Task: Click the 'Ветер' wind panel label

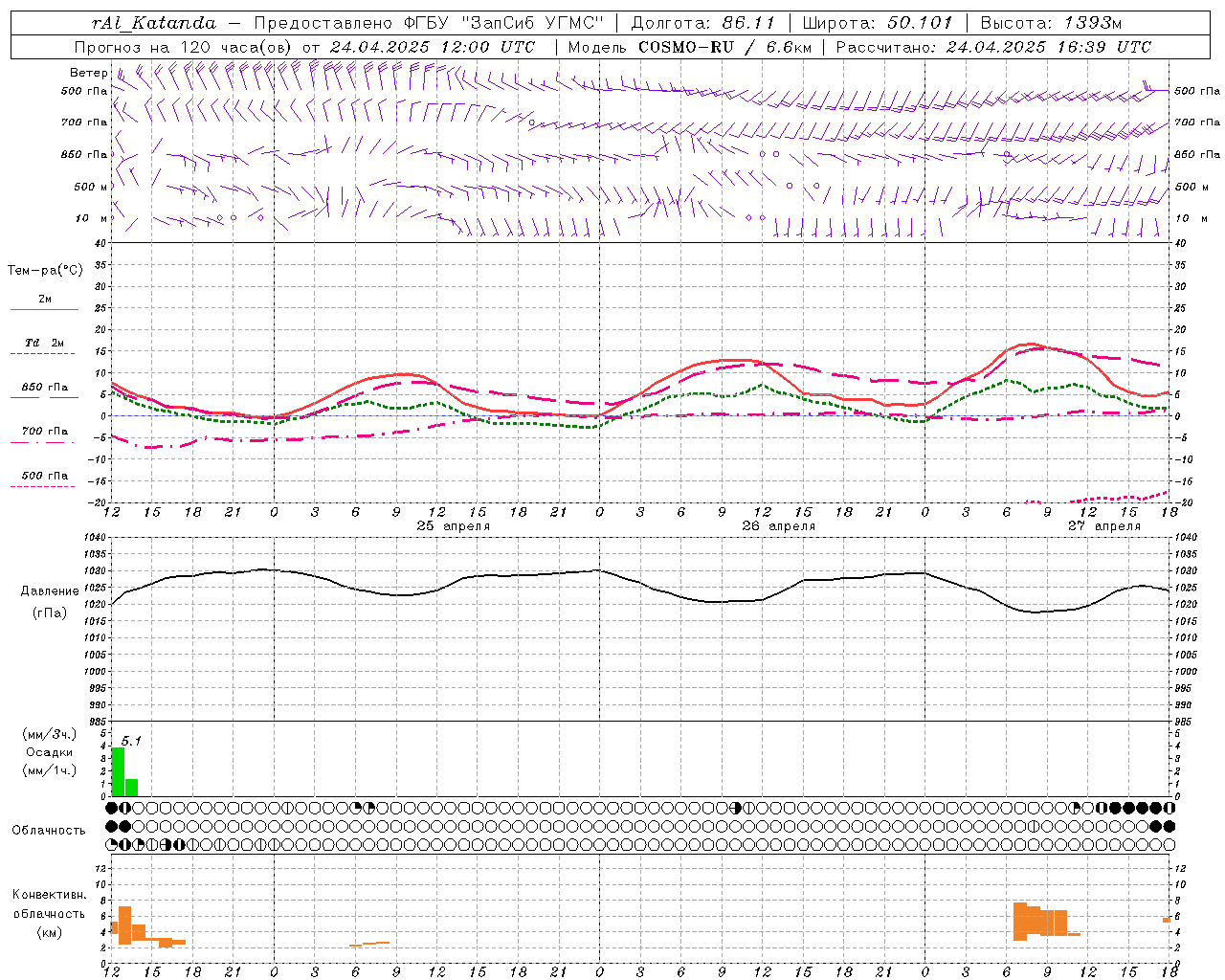Action: pyautogui.click(x=89, y=73)
